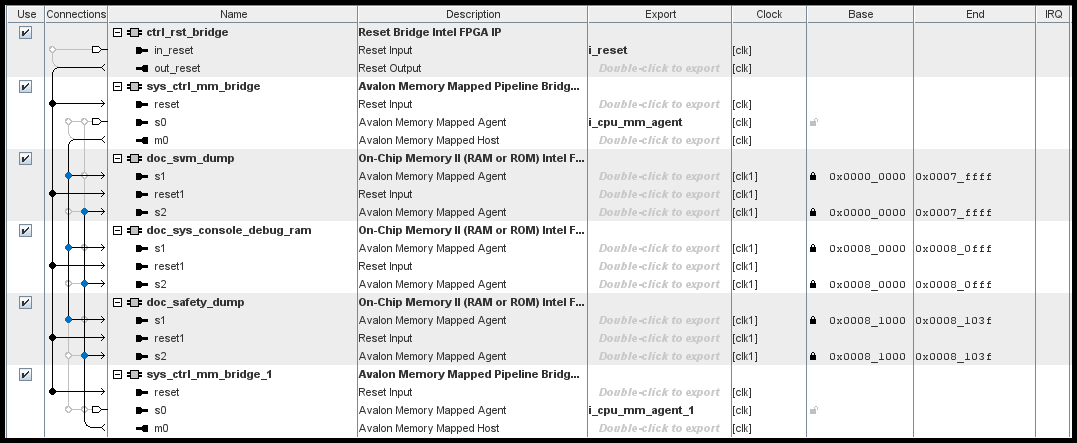Screen dimensions: 1077x443
Task: Click lock icon for doc_svm_dump s1 base
Action: pyautogui.click(x=813, y=176)
